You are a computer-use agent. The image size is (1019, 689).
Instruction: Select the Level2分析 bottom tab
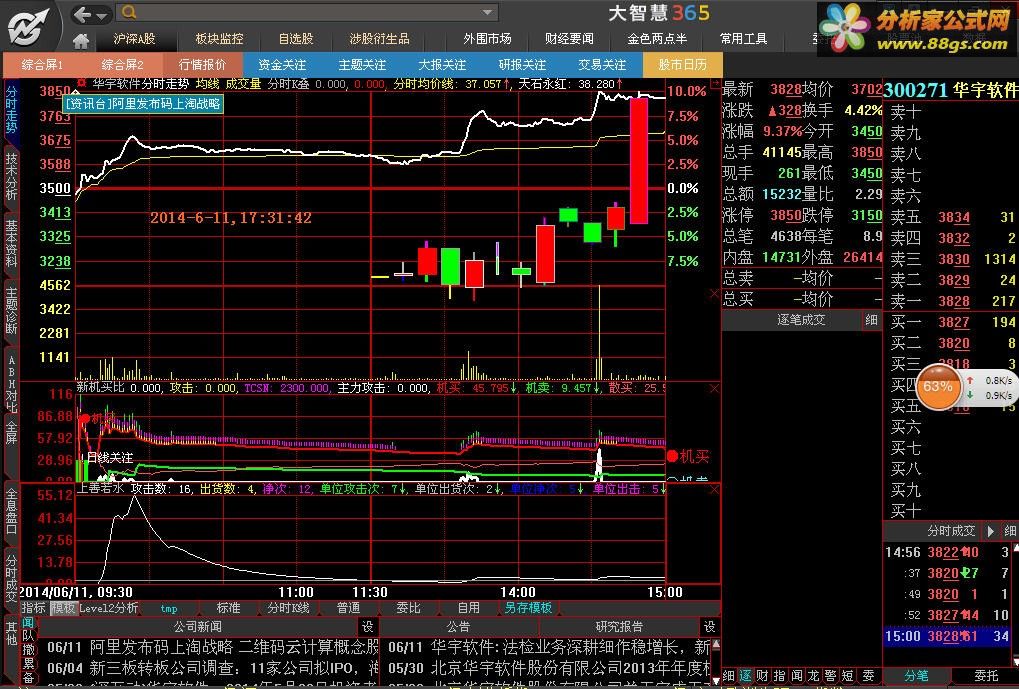(109, 608)
